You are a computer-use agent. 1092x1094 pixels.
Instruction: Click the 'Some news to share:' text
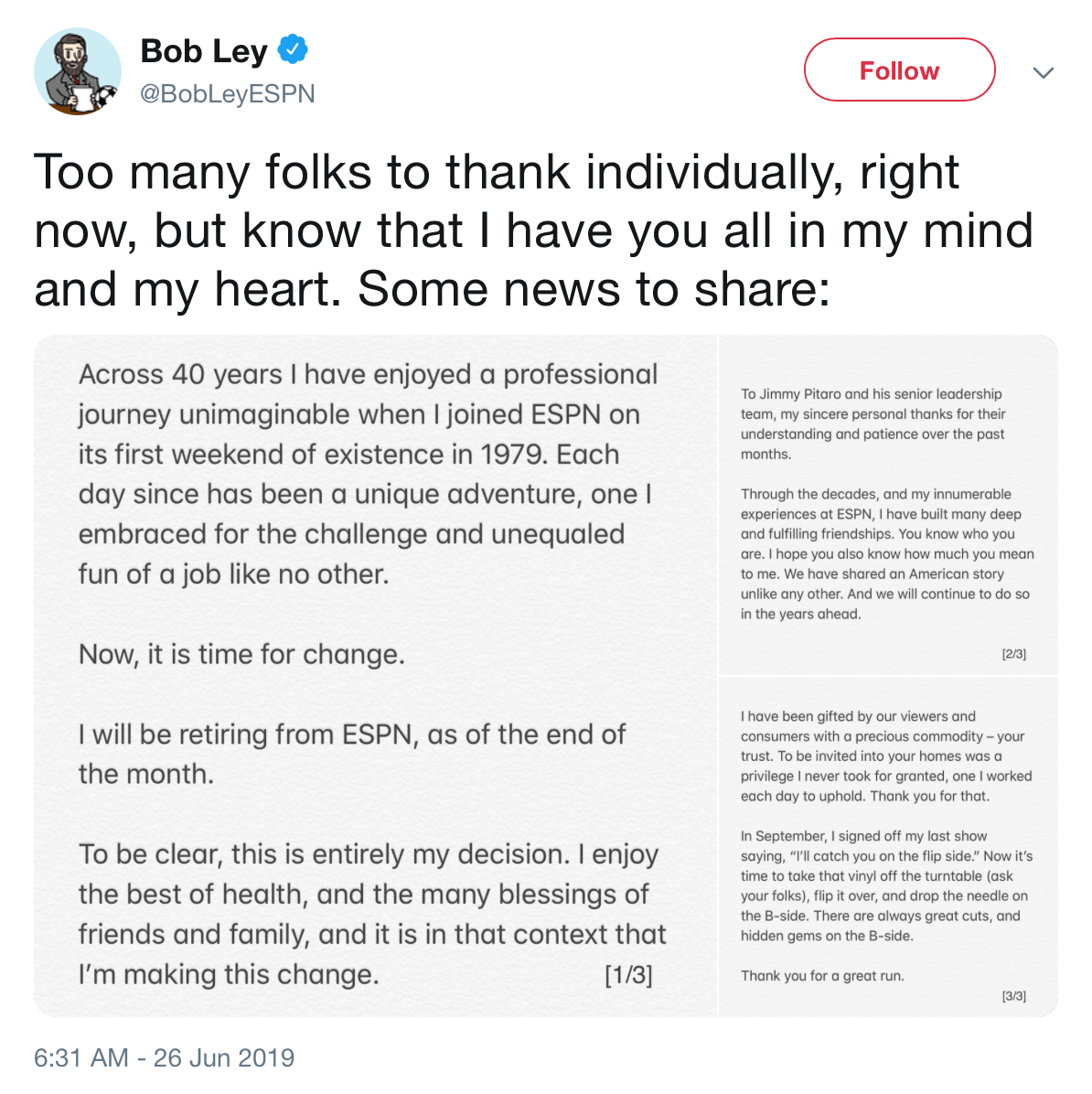click(594, 289)
